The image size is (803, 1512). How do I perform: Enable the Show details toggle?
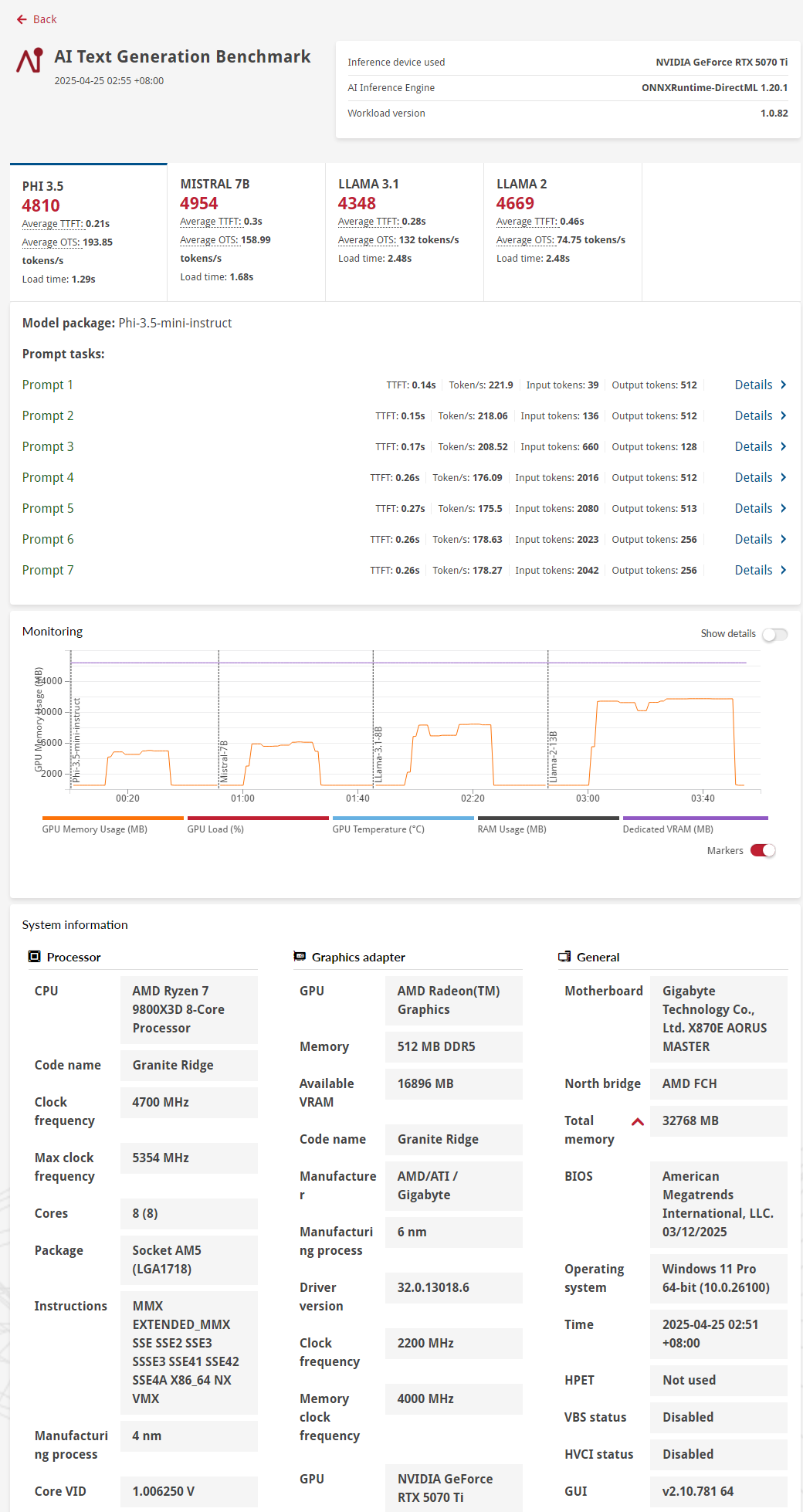[x=774, y=634]
